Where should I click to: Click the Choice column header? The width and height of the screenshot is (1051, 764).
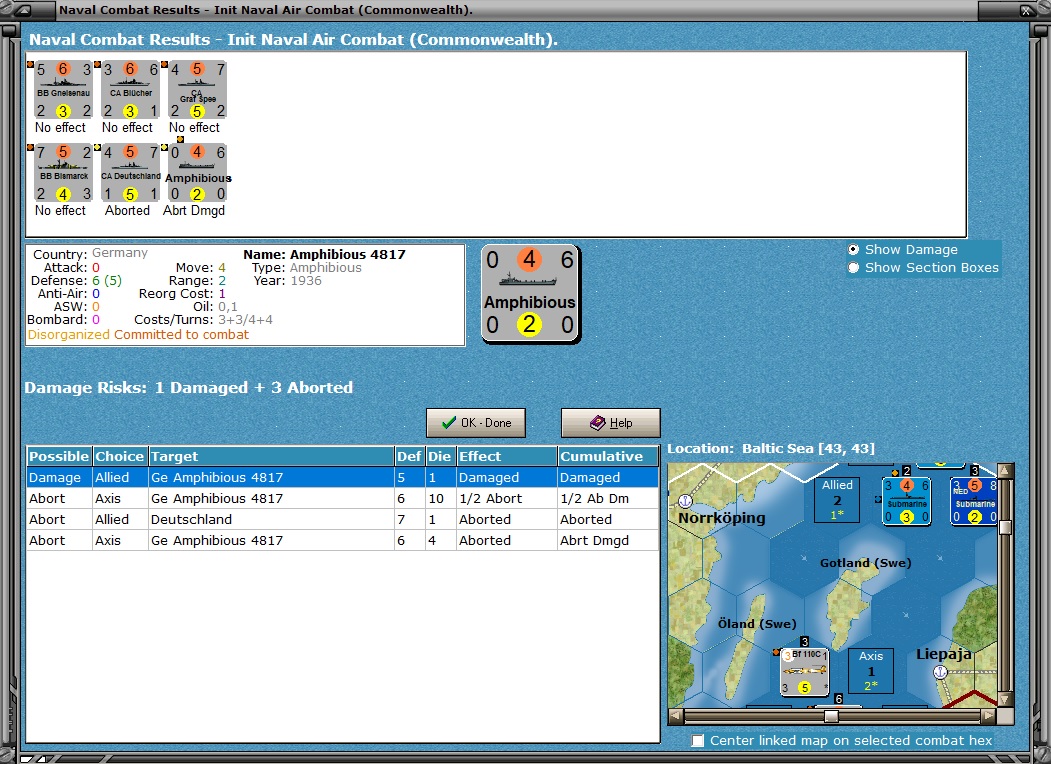tap(120, 456)
